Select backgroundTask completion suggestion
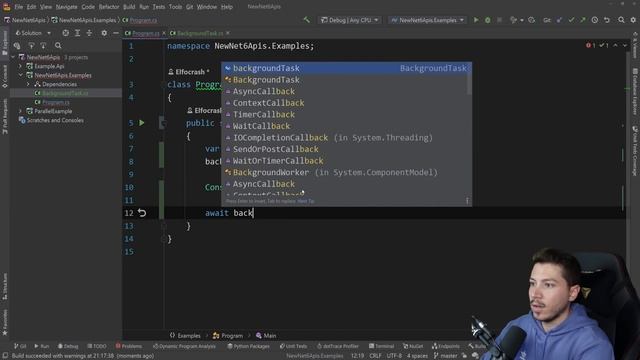 tap(346, 68)
